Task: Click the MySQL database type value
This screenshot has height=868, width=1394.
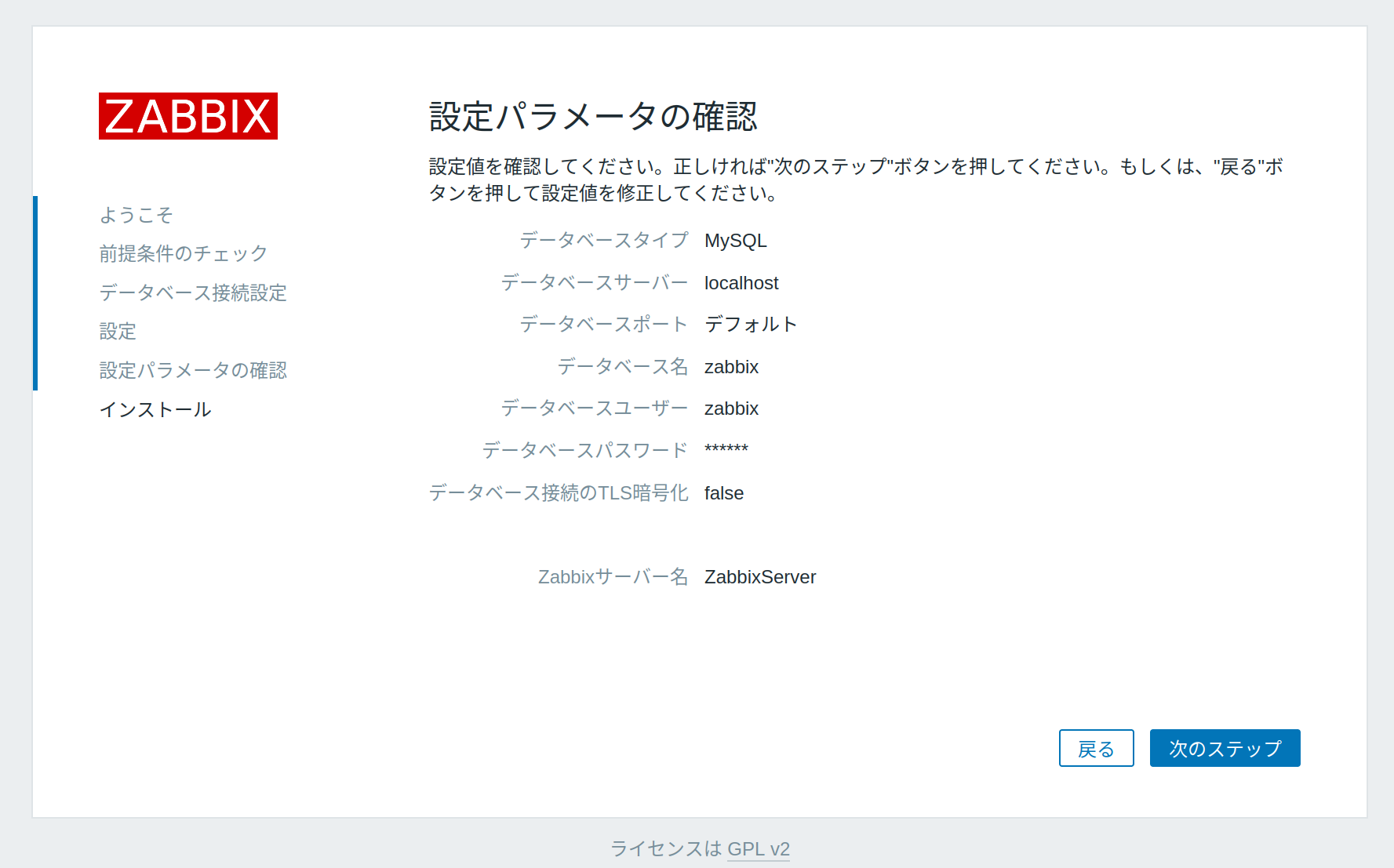Action: 736,241
